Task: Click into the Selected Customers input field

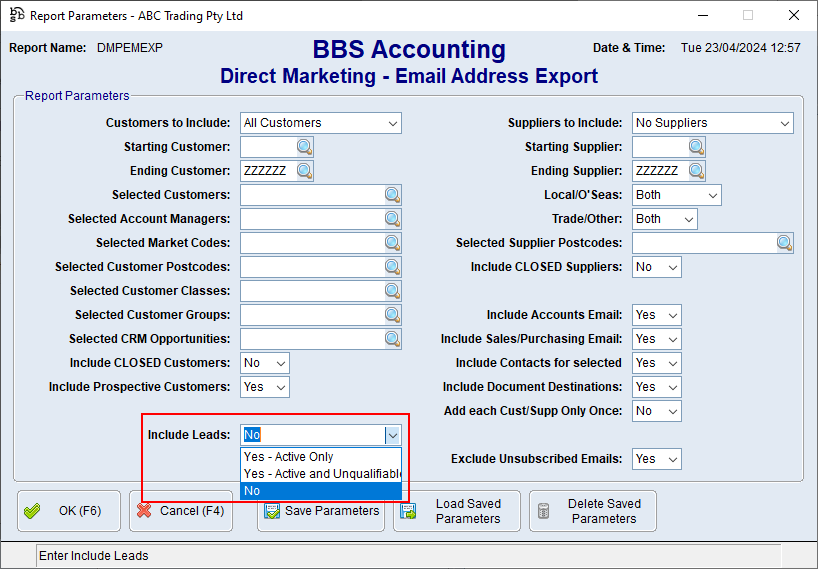Action: point(311,195)
